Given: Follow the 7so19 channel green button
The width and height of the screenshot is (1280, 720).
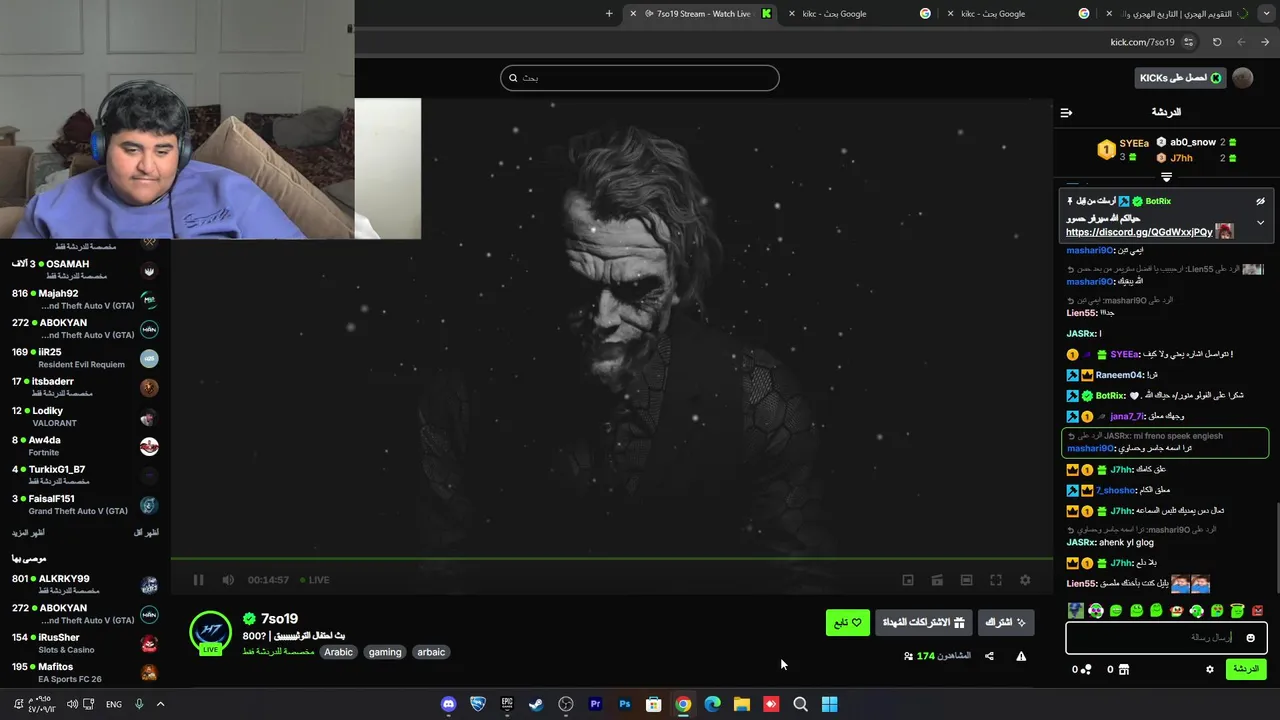Looking at the screenshot, I should tap(848, 623).
